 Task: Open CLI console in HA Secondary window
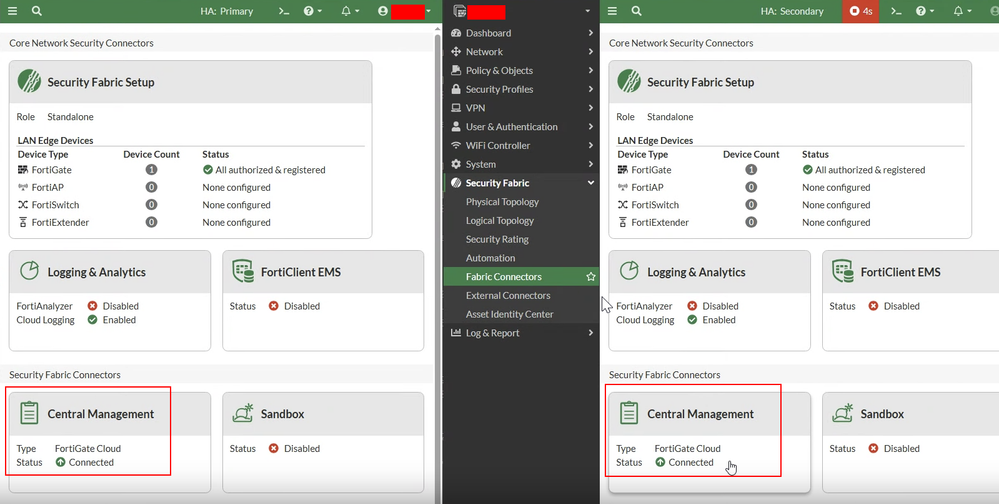(896, 11)
